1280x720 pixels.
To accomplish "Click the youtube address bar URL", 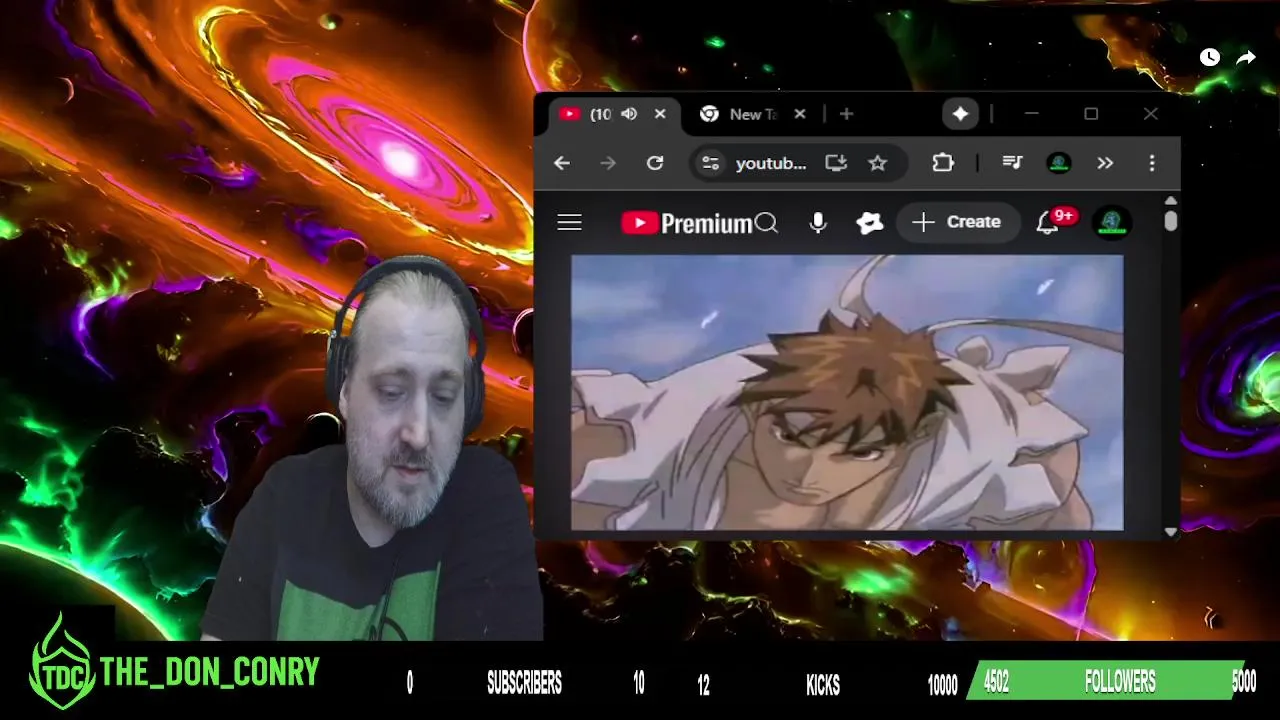I will point(771,163).
